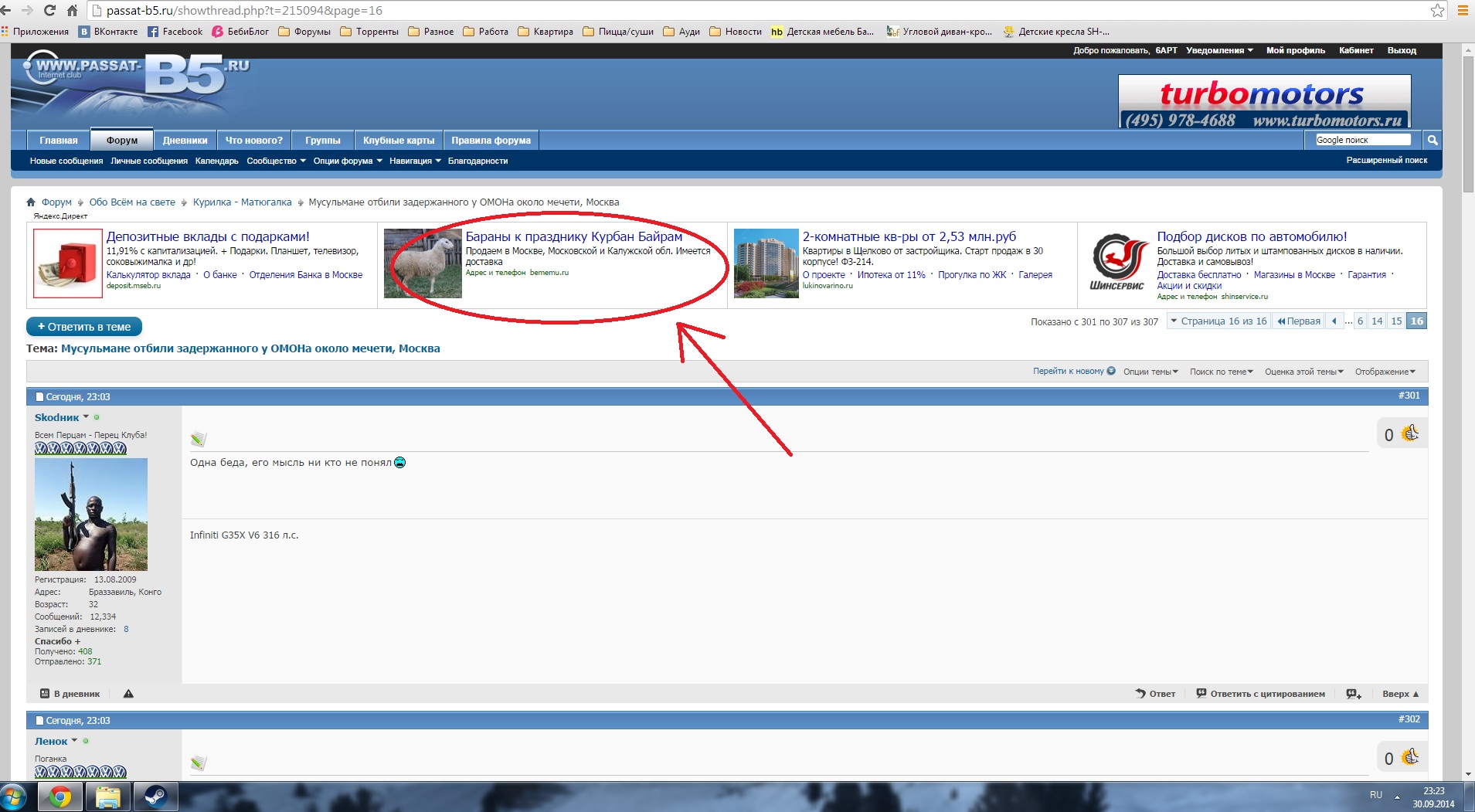Click the turbomotors banner ad
Screen dimensions: 1475x812
point(1264,101)
